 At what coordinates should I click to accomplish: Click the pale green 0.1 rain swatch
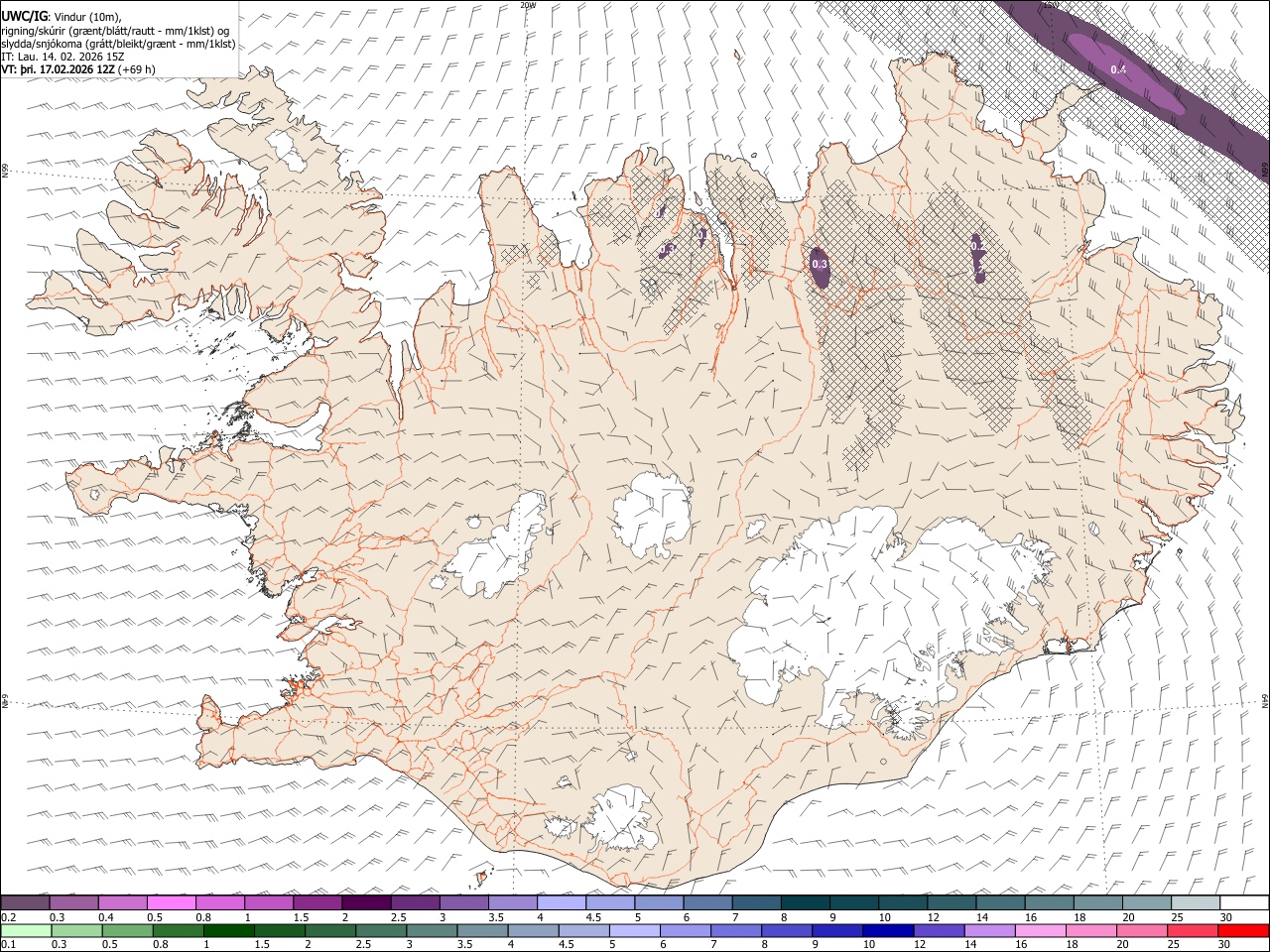click(26, 930)
